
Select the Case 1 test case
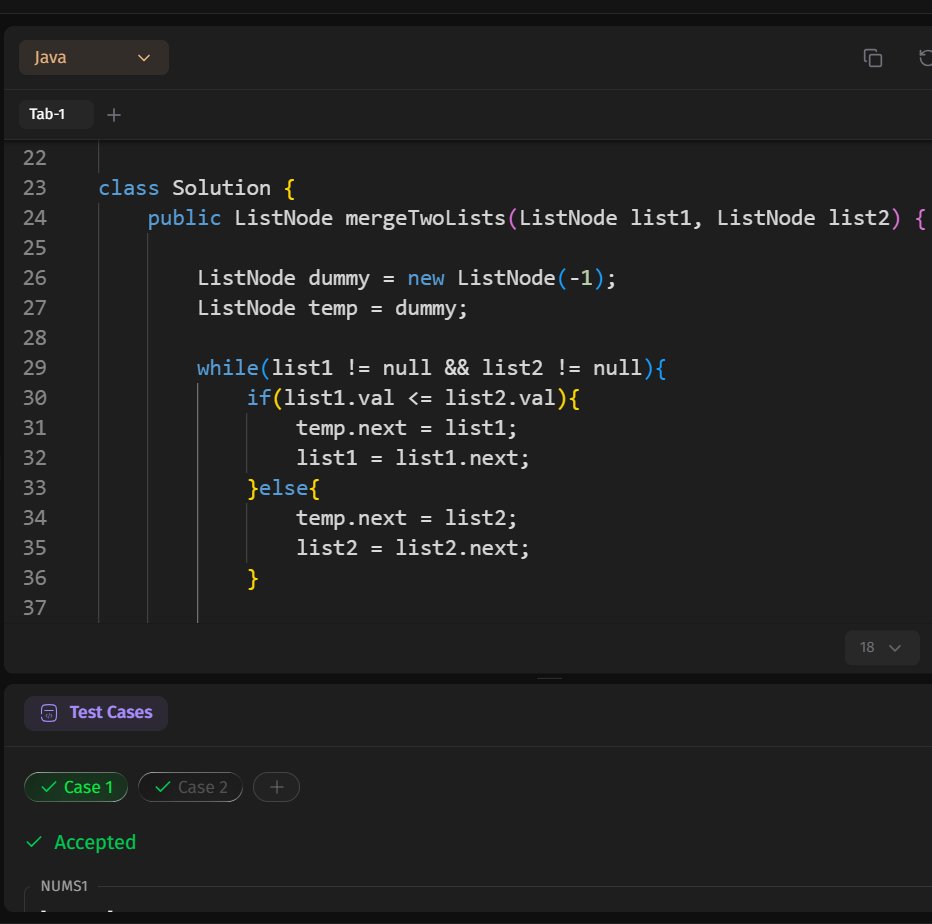75,787
